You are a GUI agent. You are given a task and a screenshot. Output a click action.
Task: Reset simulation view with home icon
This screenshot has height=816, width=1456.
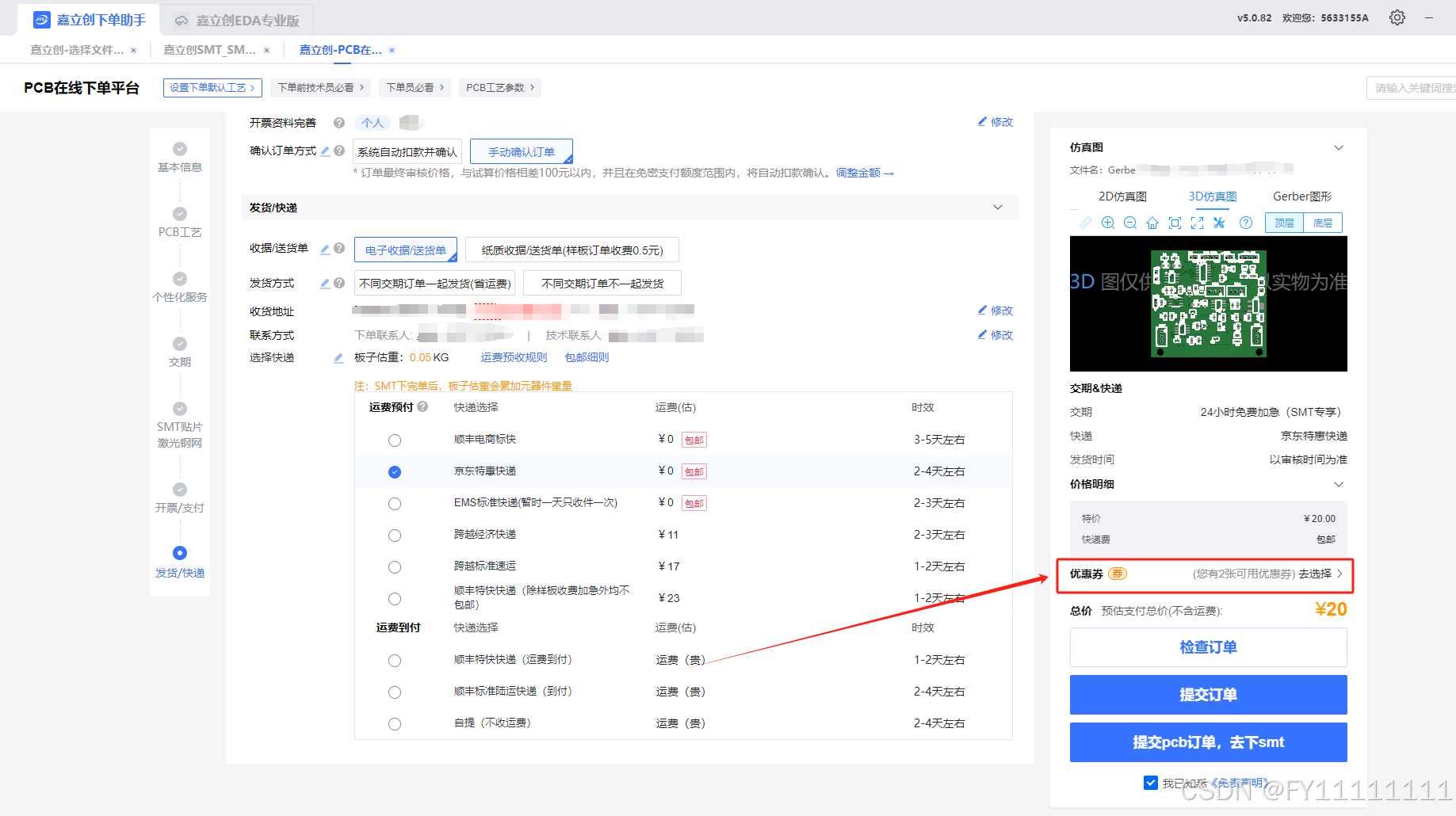pos(1152,223)
